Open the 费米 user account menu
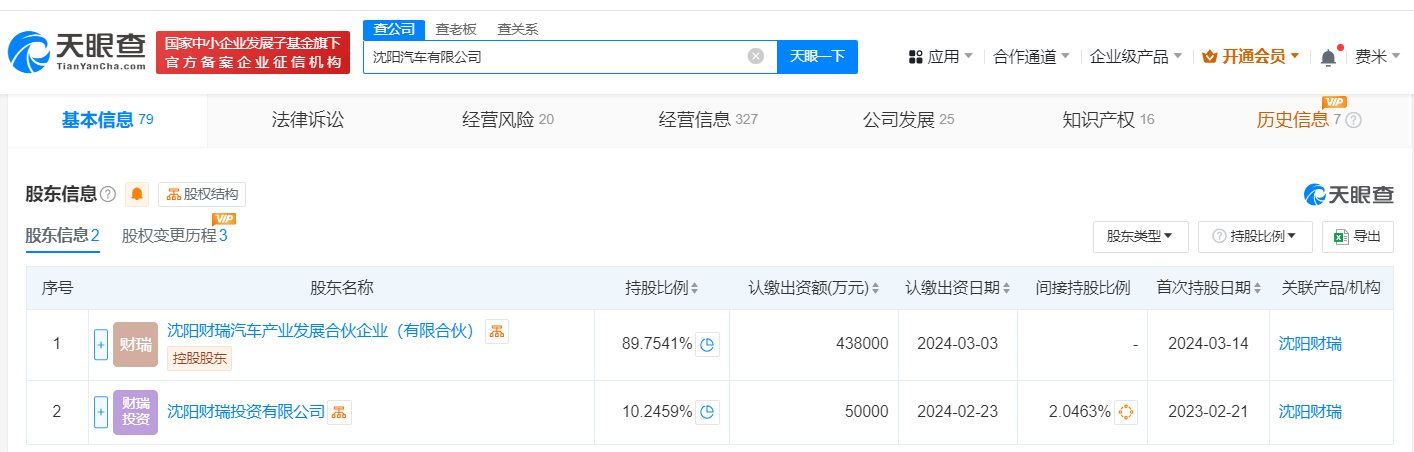The image size is (1414, 452). pos(1378,57)
